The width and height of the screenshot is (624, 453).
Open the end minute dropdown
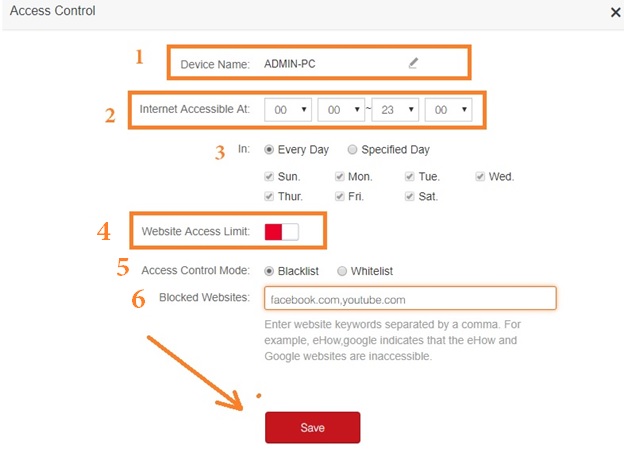[x=448, y=109]
